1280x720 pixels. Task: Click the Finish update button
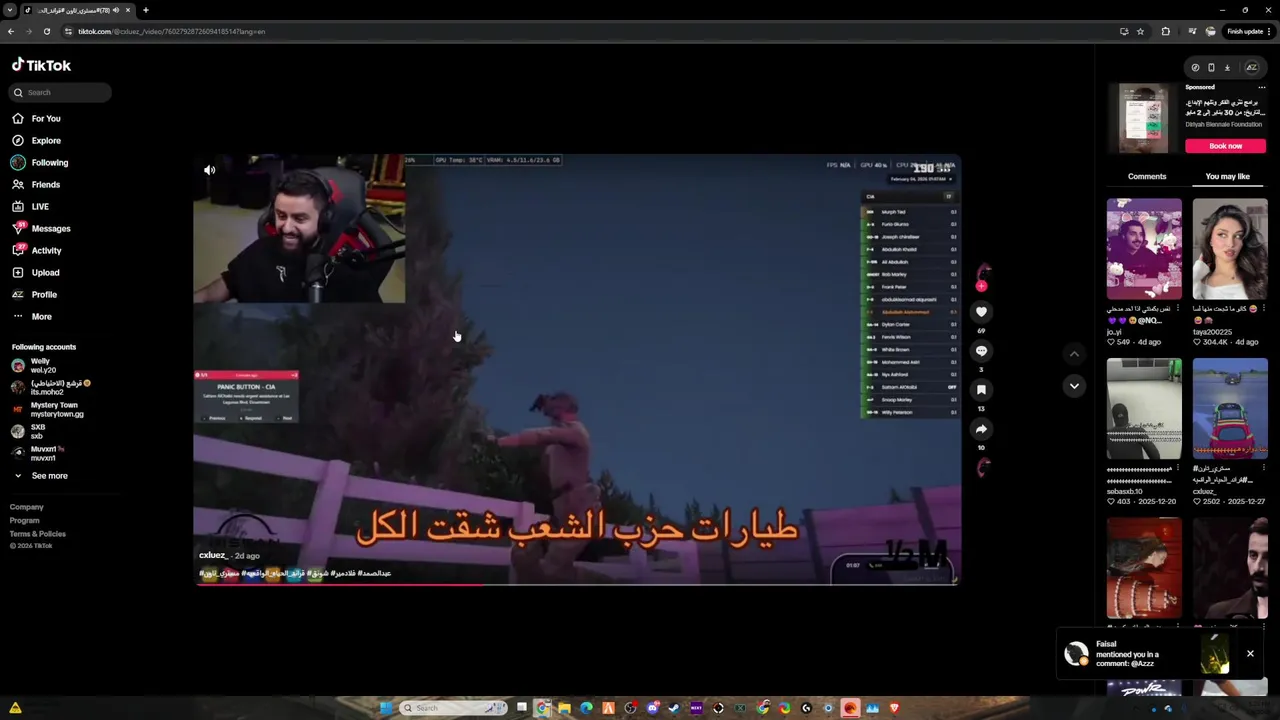click(1249, 31)
